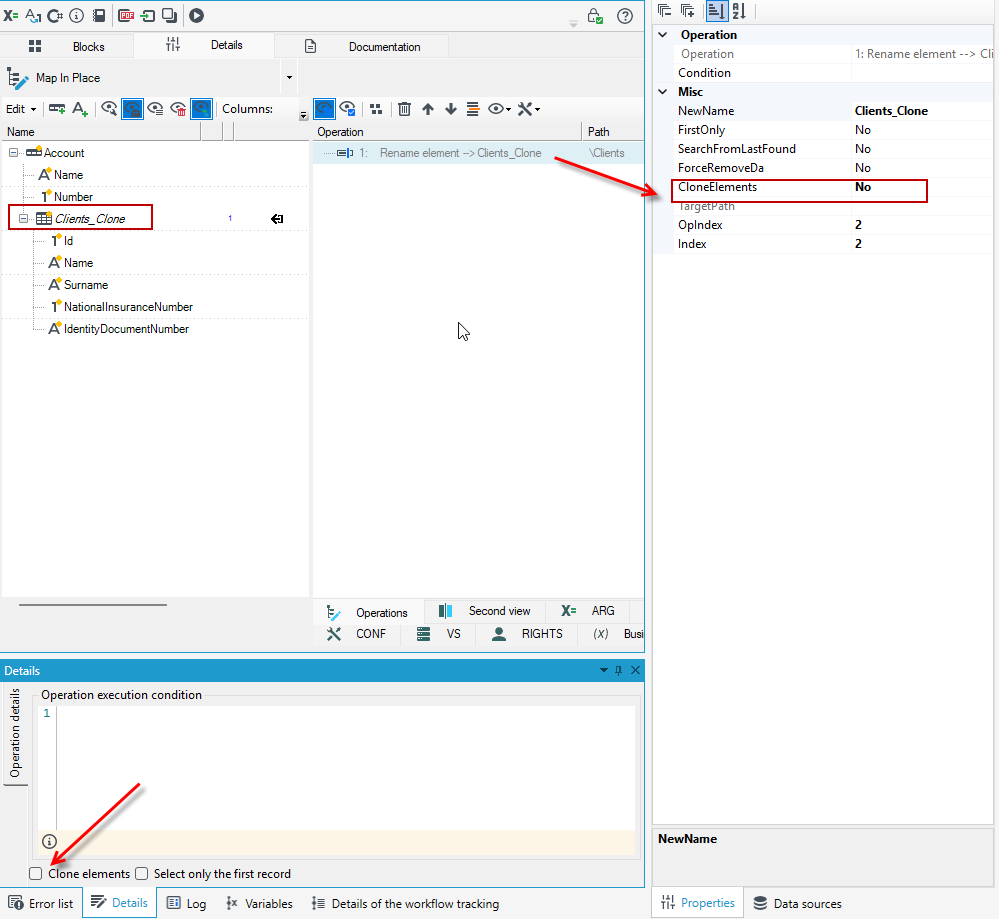Select the Rename element operation row
This screenshot has width=999, height=919.
coord(478,153)
